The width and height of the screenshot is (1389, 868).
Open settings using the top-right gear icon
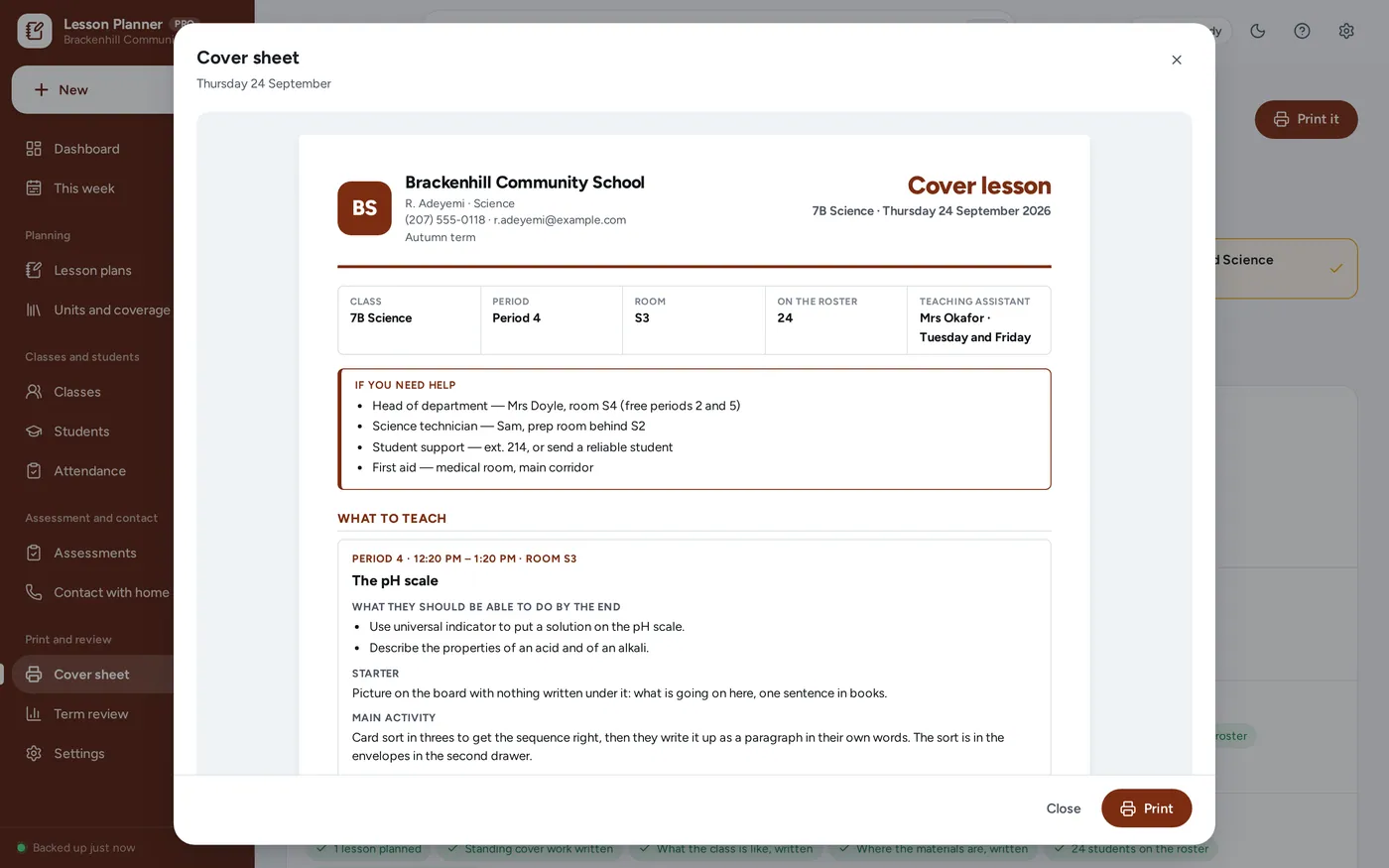click(1346, 31)
